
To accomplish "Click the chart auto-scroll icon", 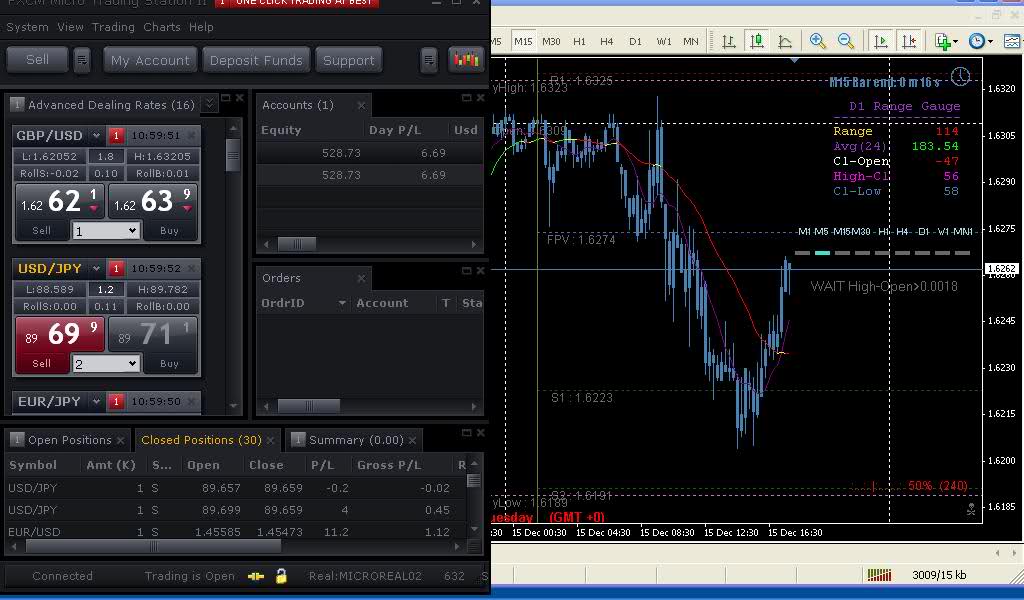I will pos(881,41).
